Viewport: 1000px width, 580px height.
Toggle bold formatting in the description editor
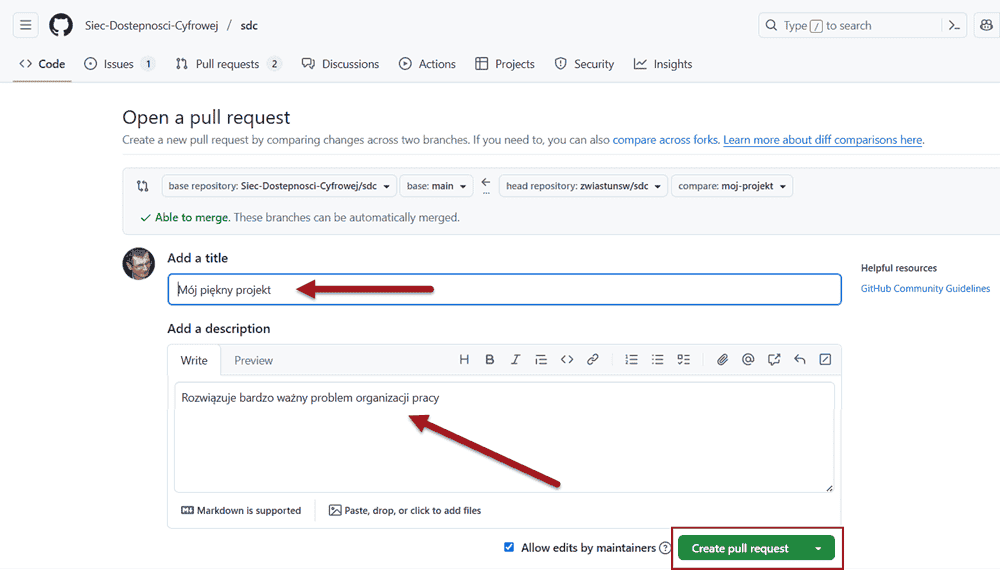coord(490,360)
